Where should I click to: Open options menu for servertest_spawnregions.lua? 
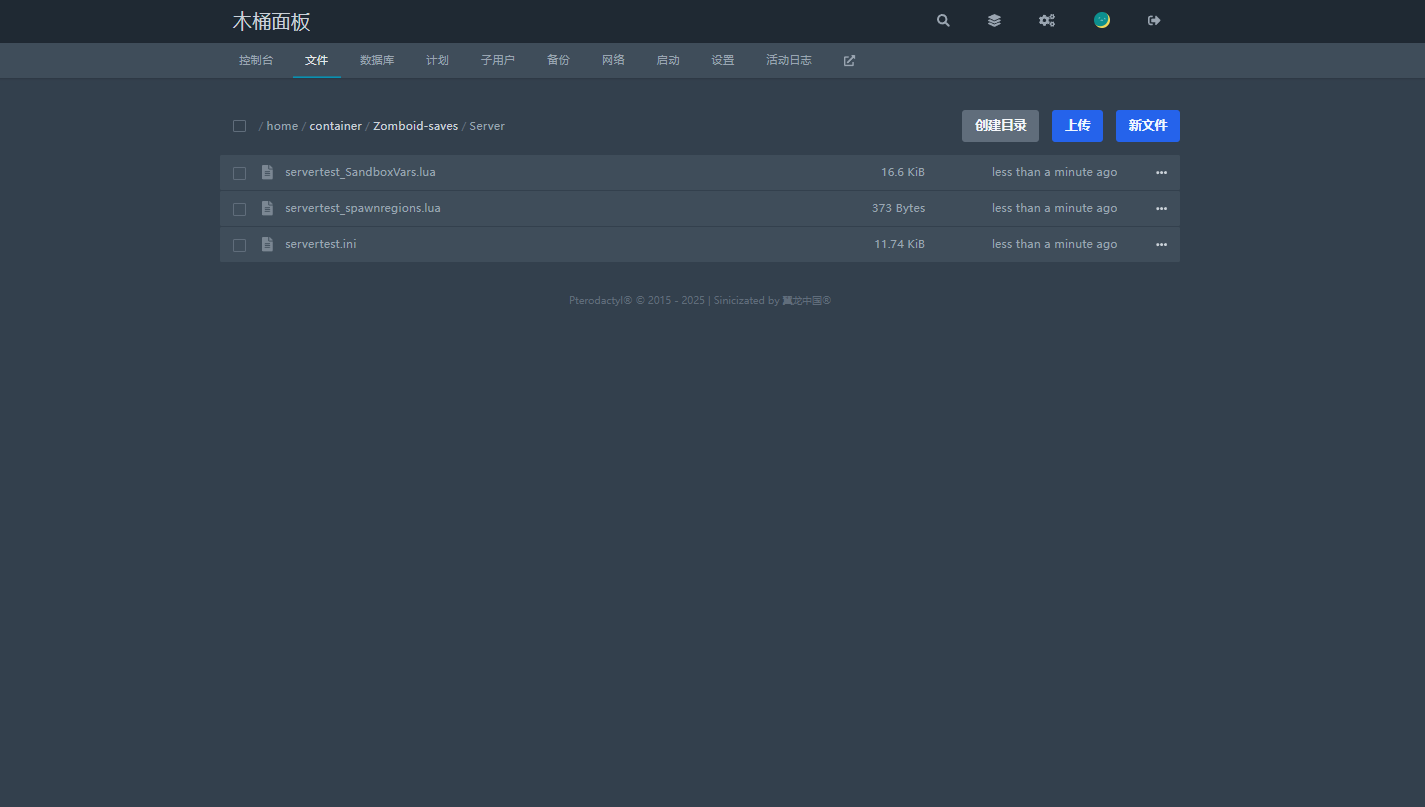[1161, 209]
